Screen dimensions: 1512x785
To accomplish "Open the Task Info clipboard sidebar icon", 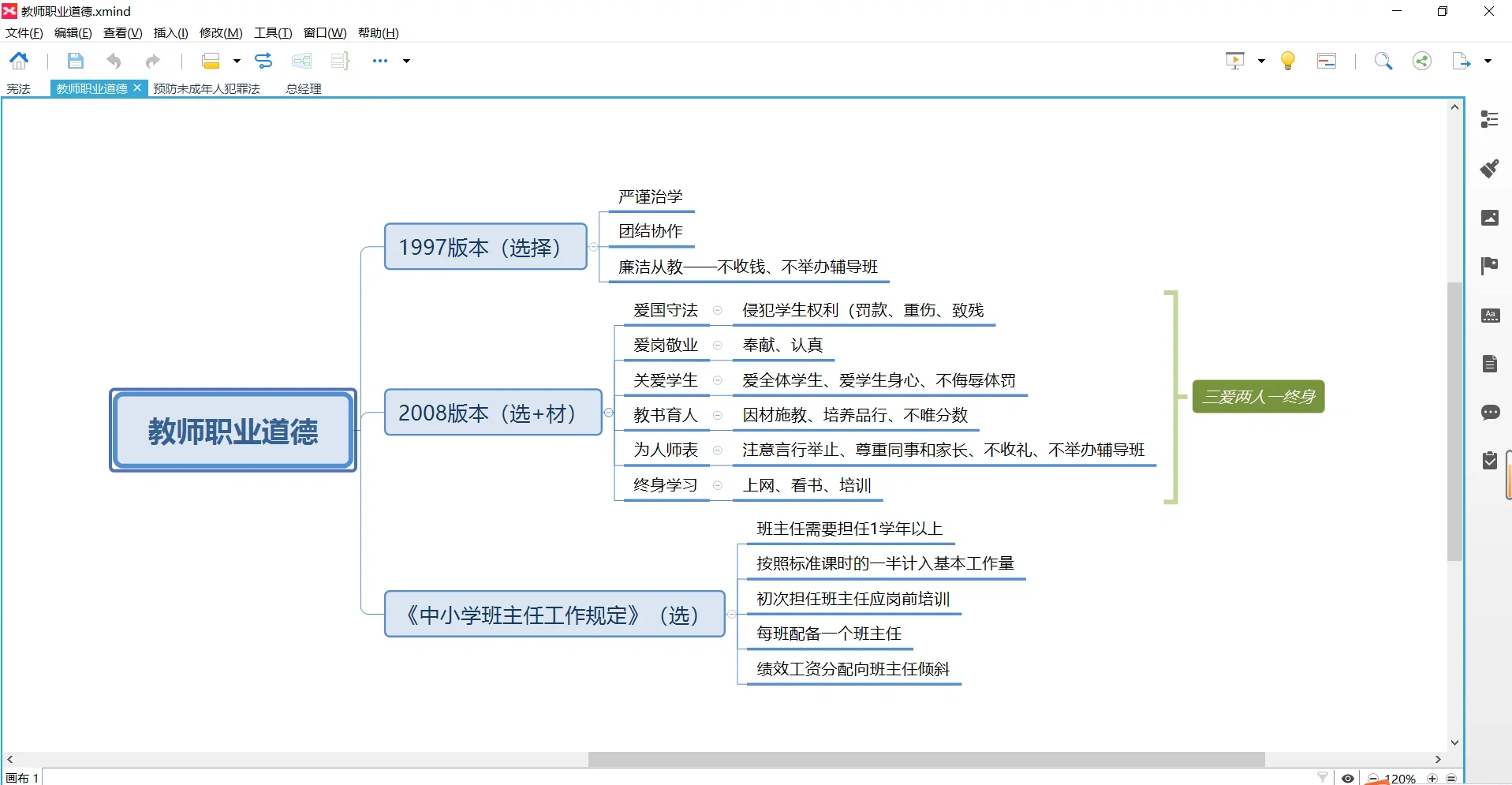I will click(1490, 461).
